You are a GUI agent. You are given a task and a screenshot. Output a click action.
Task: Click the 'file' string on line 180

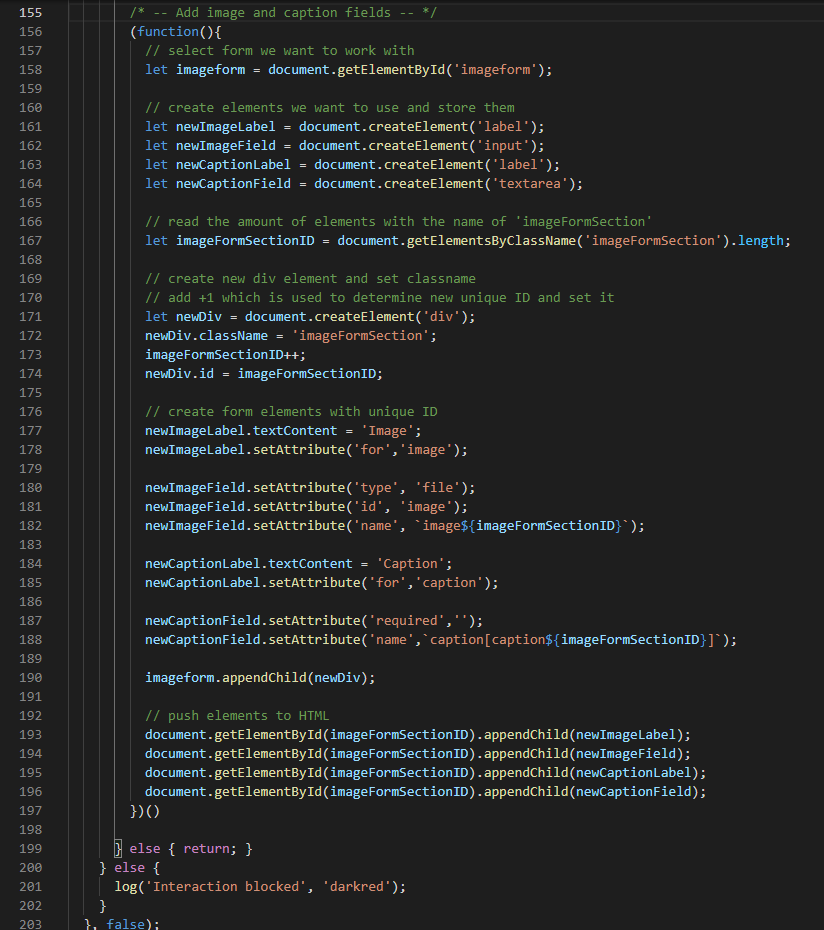(438, 487)
